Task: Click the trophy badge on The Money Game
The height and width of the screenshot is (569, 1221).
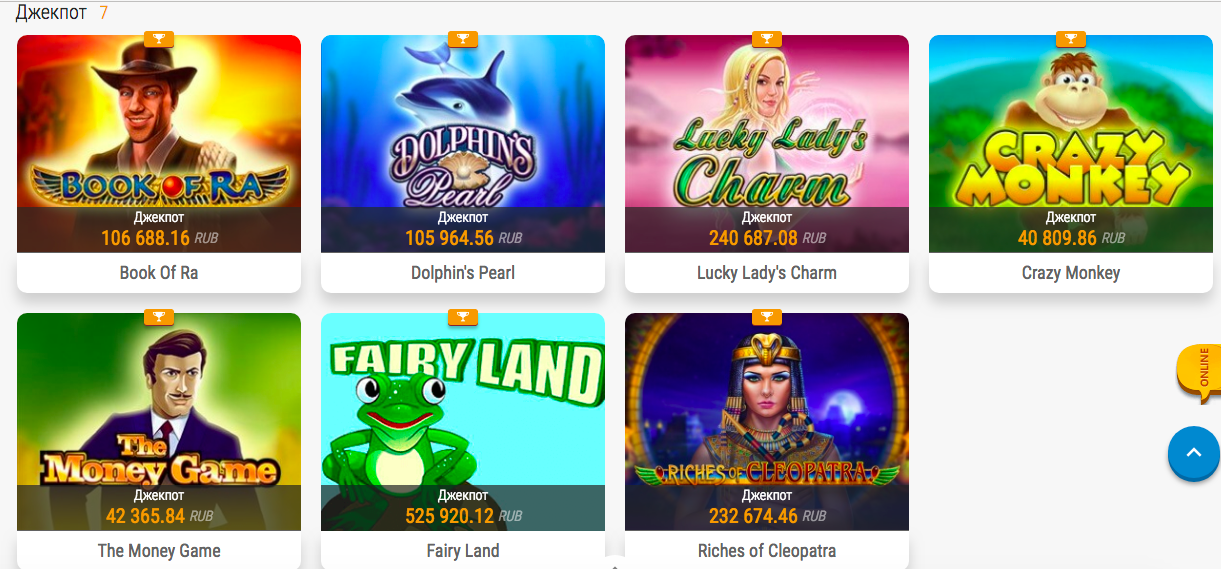Action: [x=159, y=317]
